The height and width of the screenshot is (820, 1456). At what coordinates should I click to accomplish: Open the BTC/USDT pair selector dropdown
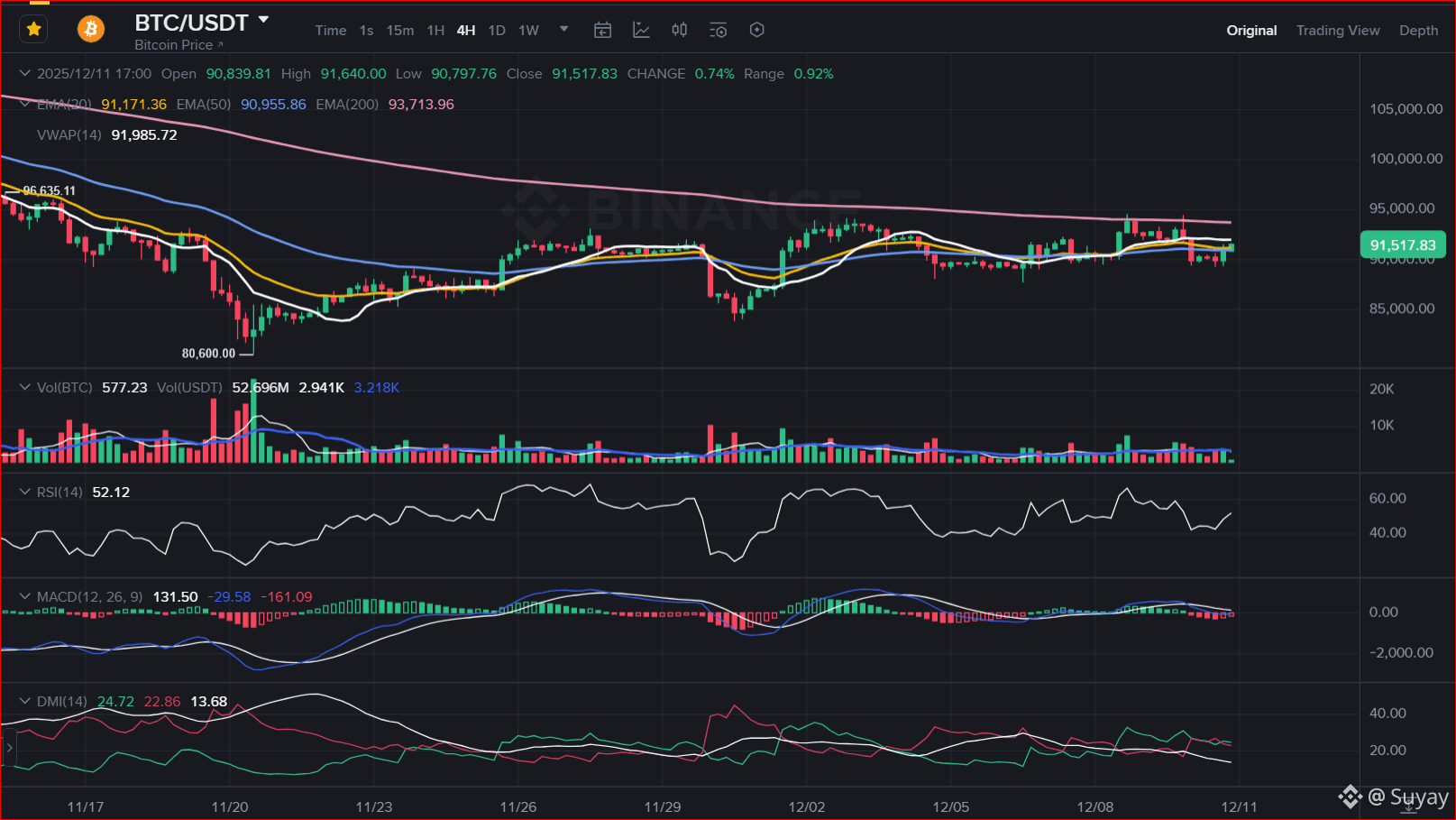click(x=263, y=20)
